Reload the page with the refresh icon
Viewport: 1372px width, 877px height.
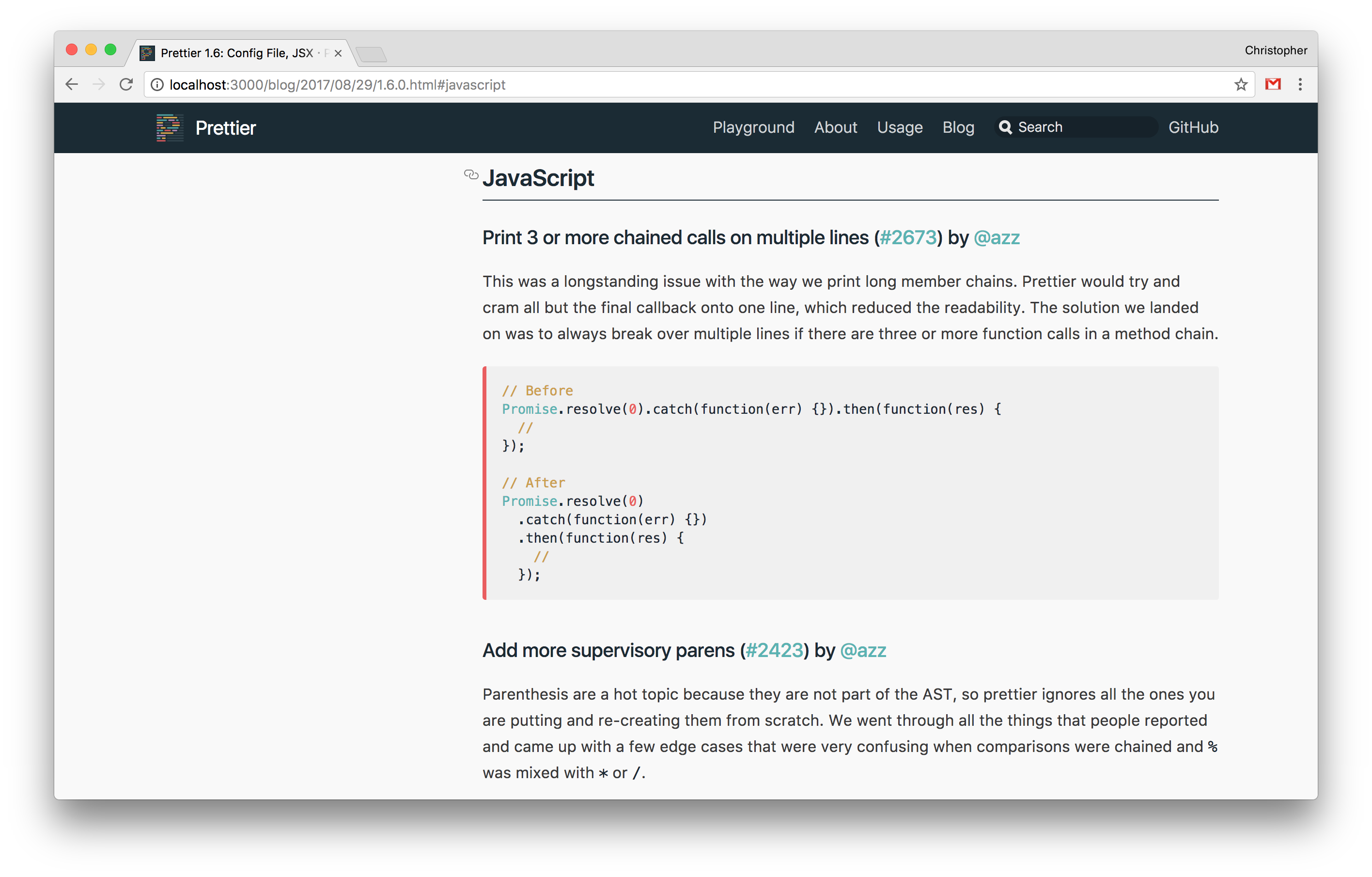pos(126,85)
